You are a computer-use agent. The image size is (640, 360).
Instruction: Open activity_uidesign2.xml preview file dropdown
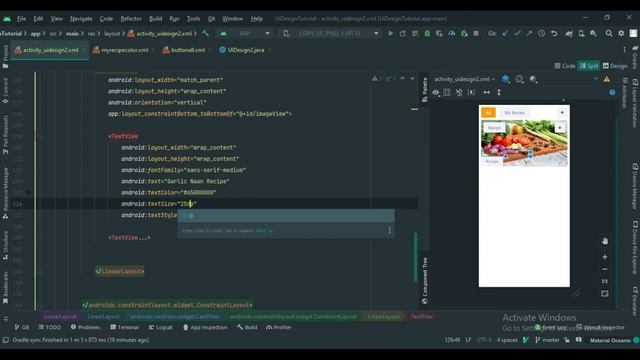point(464,79)
